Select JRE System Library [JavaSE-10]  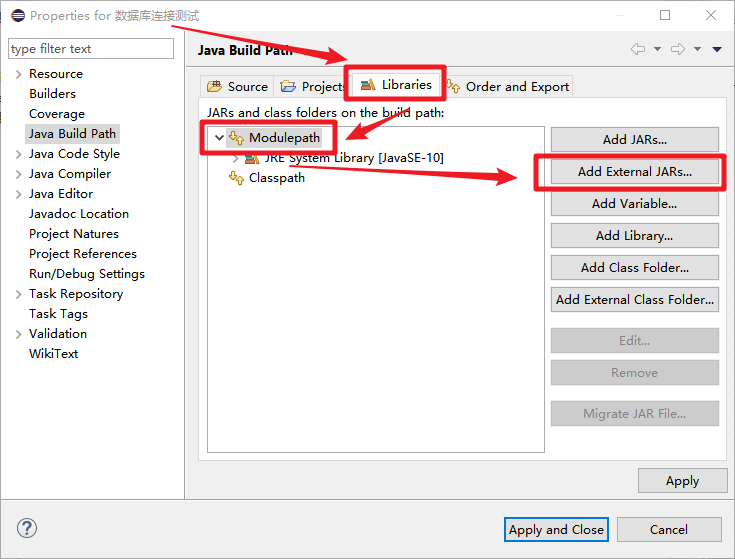coord(354,158)
